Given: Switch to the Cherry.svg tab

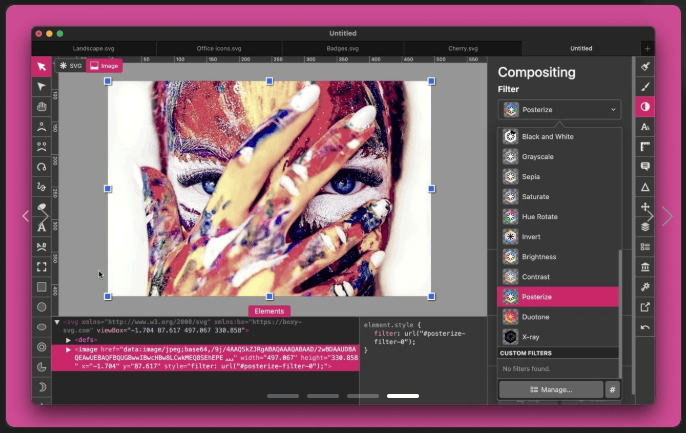Looking at the screenshot, I should click(x=463, y=49).
